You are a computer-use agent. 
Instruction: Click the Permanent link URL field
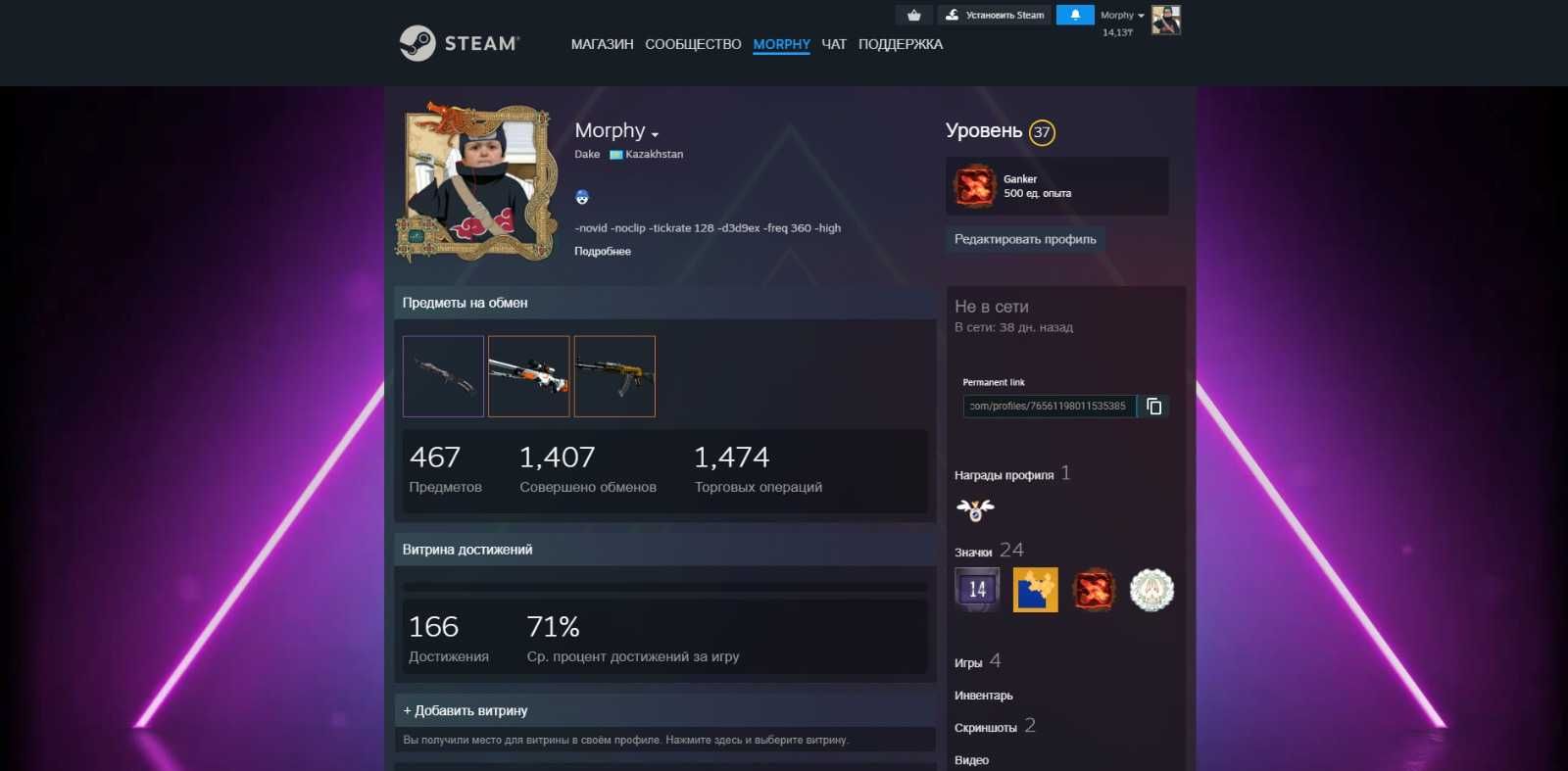point(1049,406)
